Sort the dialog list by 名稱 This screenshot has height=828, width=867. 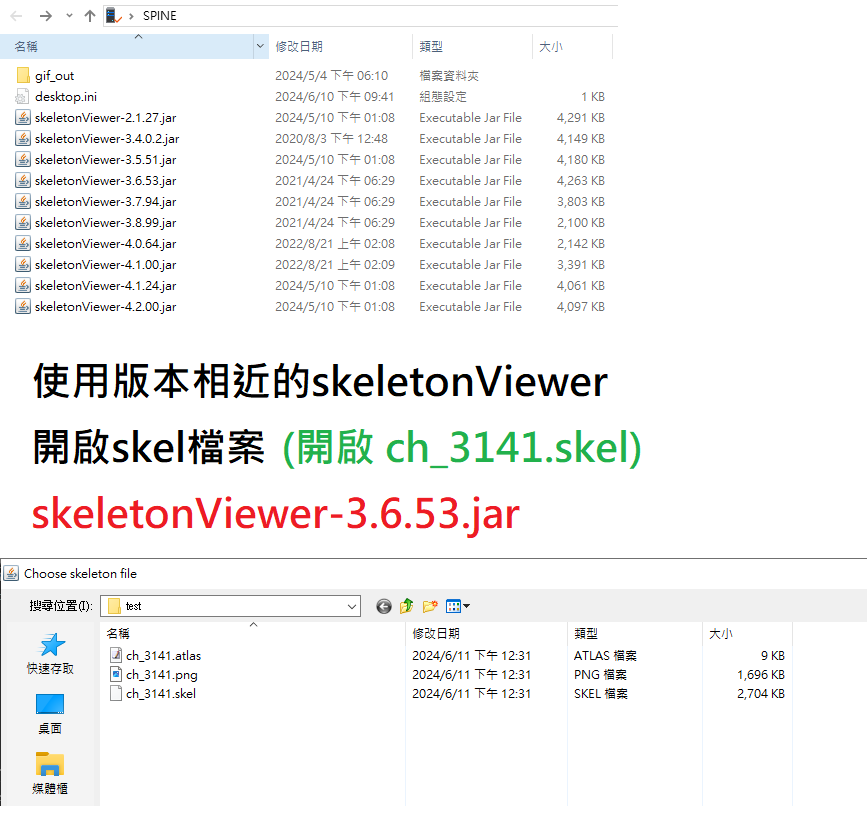point(253,633)
